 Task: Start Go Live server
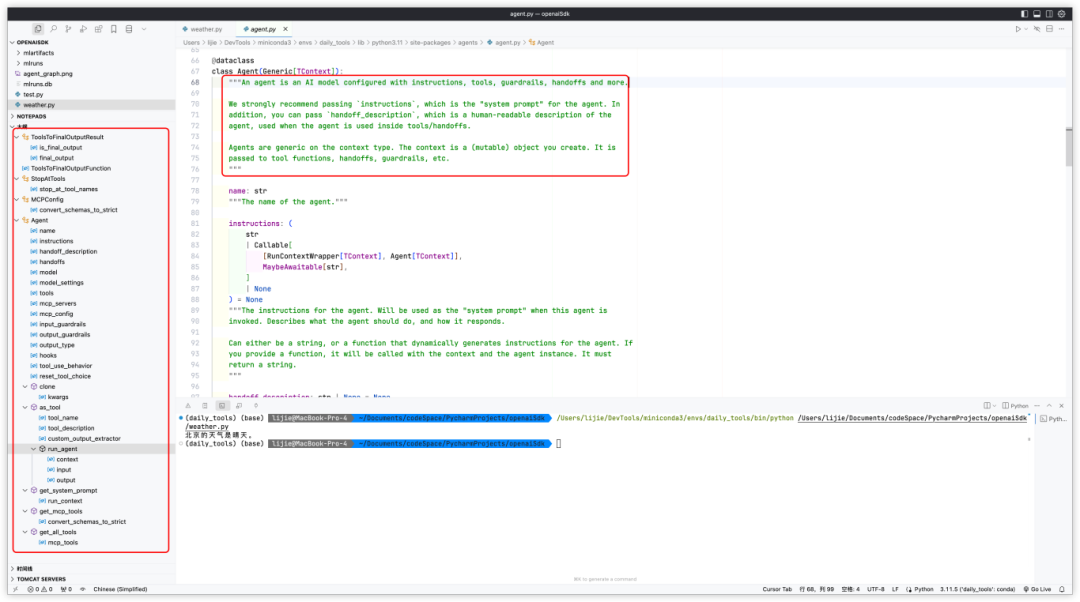pos(1037,590)
